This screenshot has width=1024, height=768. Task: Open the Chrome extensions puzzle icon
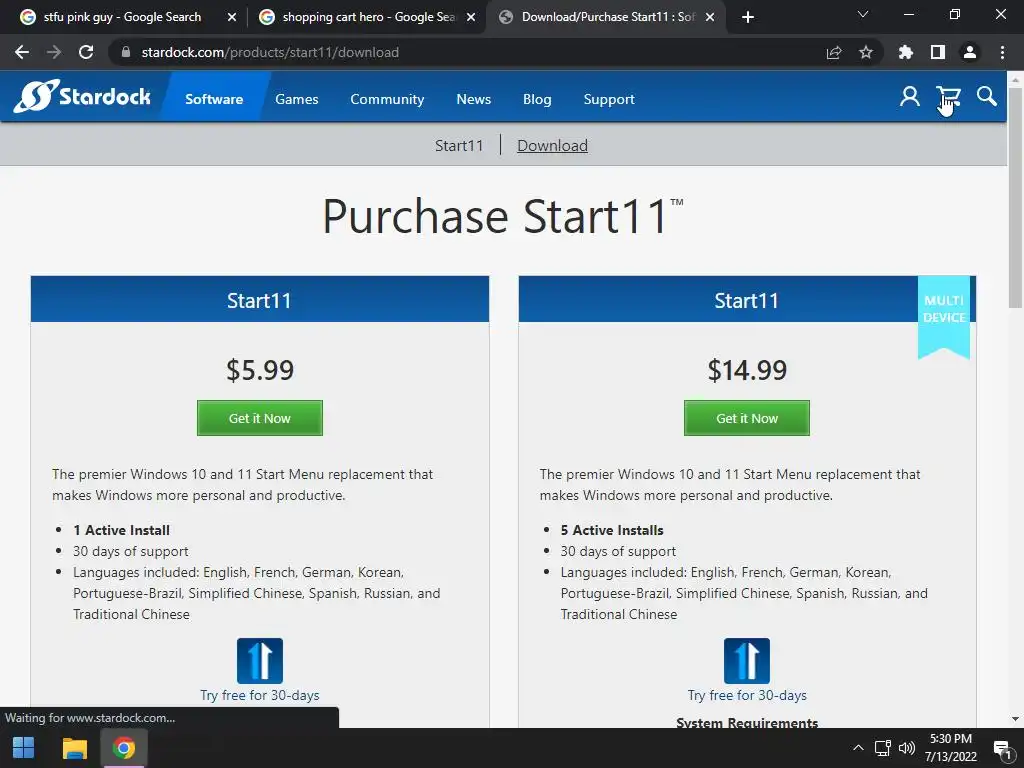(906, 52)
